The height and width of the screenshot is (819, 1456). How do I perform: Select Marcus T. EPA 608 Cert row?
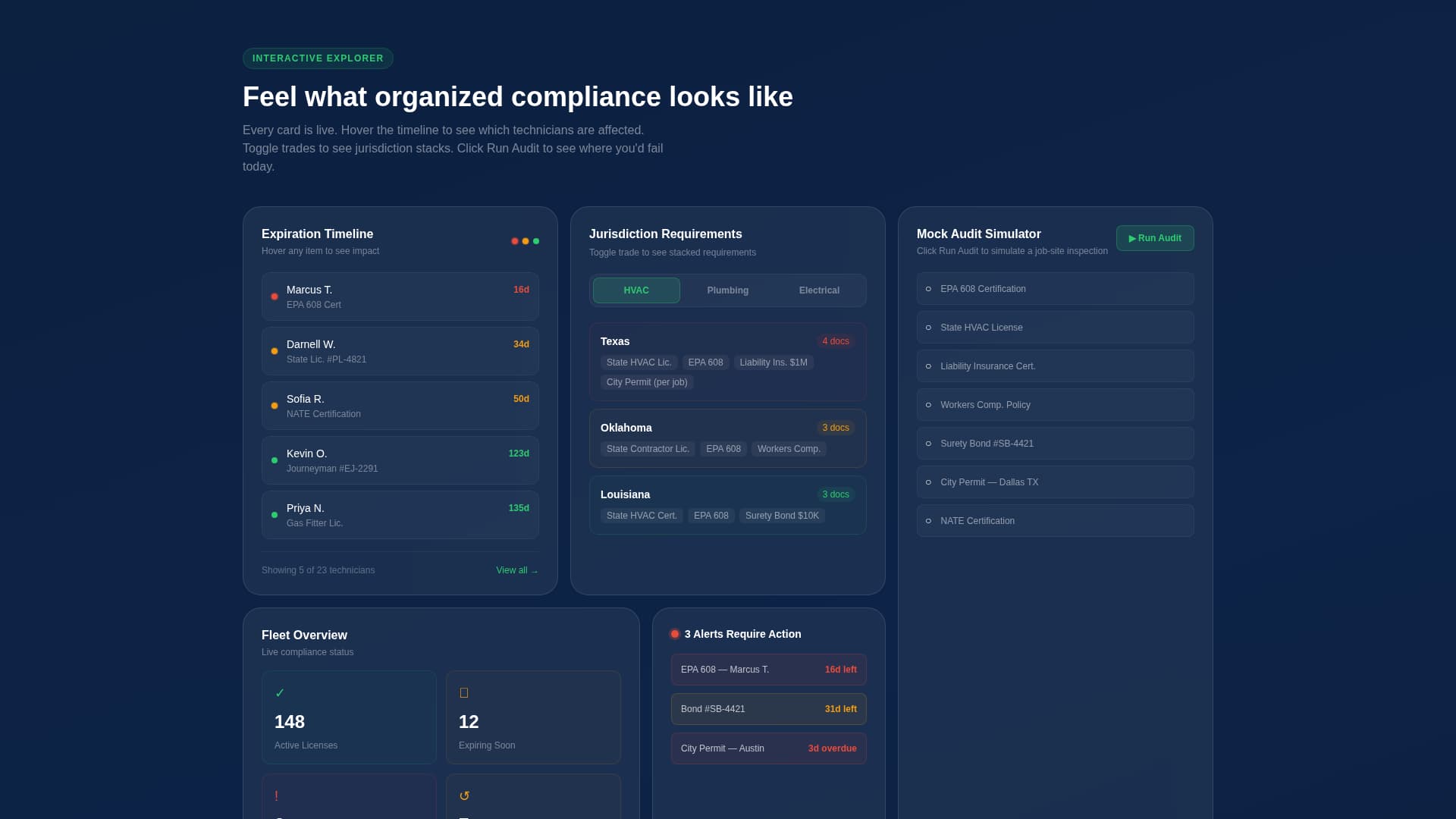point(400,297)
